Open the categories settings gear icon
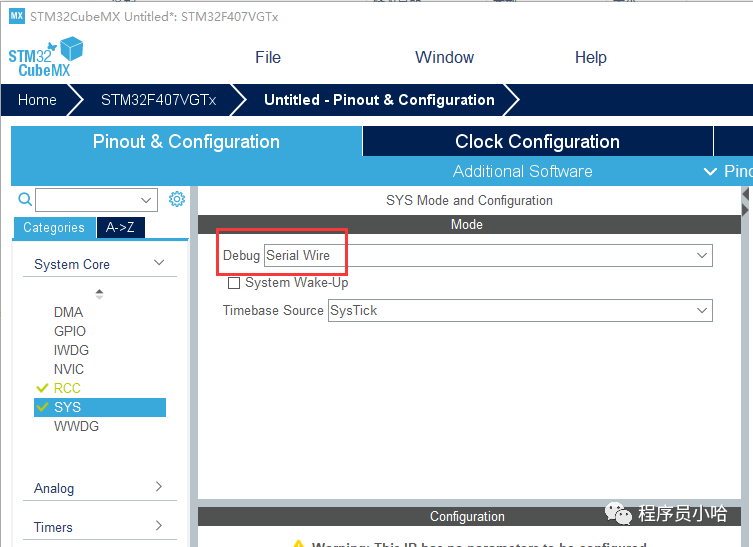 177,199
